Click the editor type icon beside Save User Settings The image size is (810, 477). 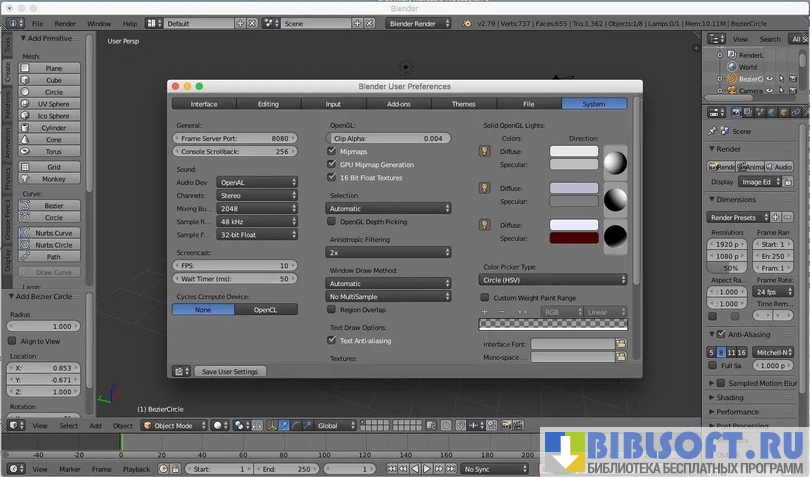point(181,371)
